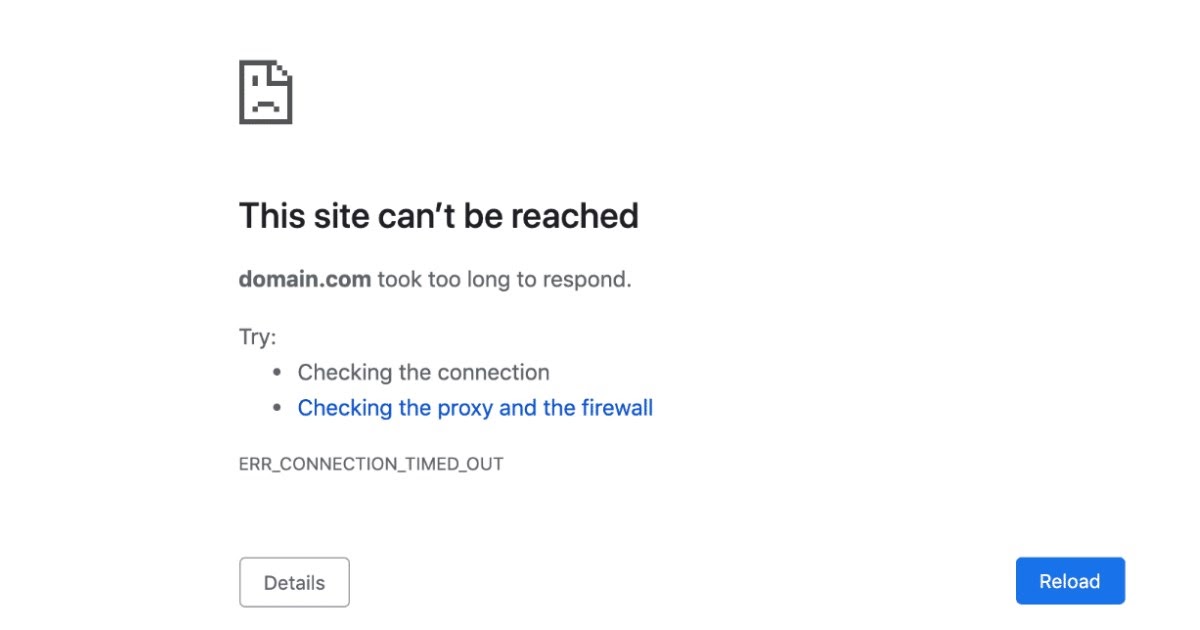Click the 'Checking the connection' suggestion

point(423,373)
